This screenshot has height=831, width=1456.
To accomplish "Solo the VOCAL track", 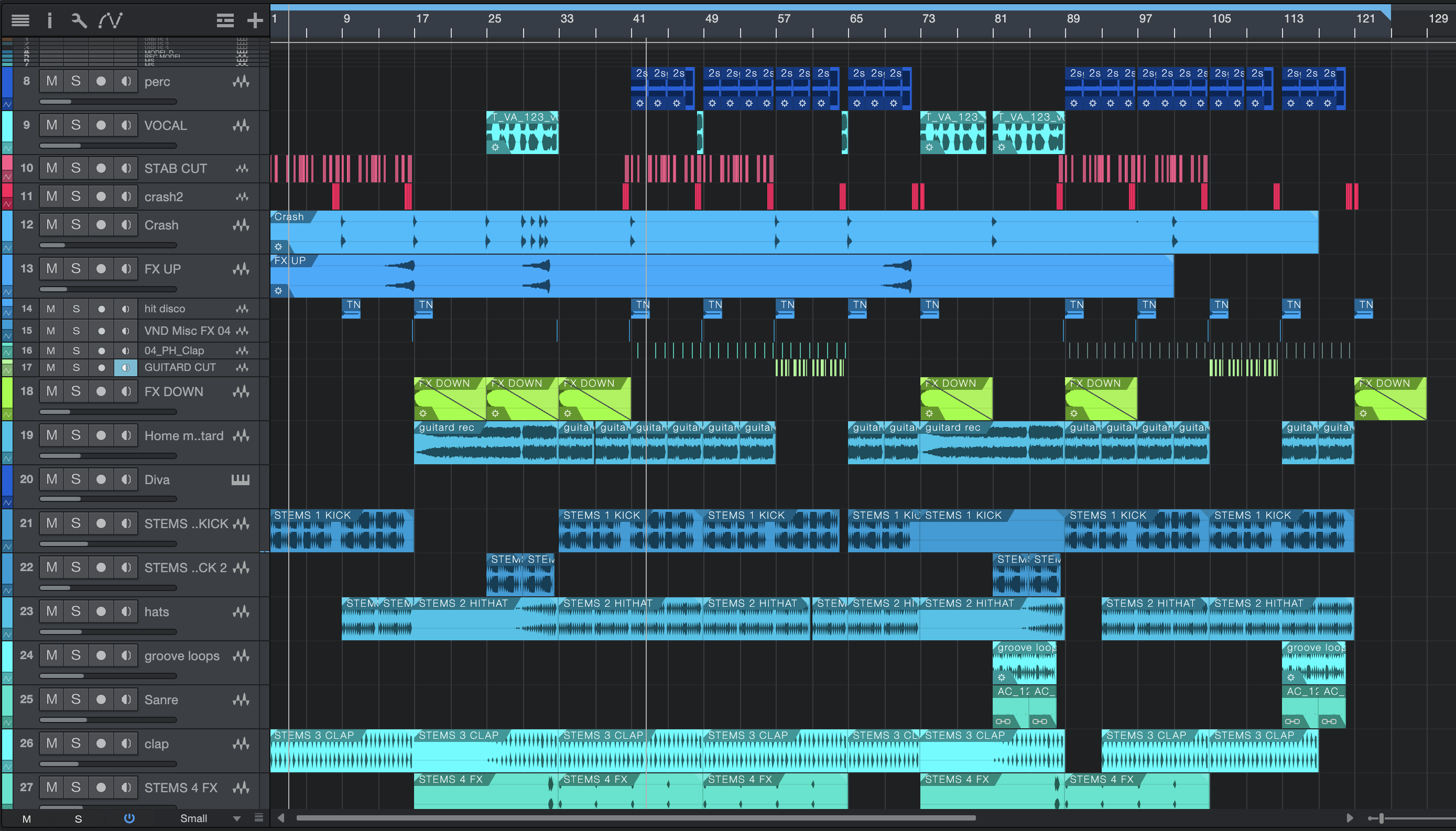I will [76, 125].
